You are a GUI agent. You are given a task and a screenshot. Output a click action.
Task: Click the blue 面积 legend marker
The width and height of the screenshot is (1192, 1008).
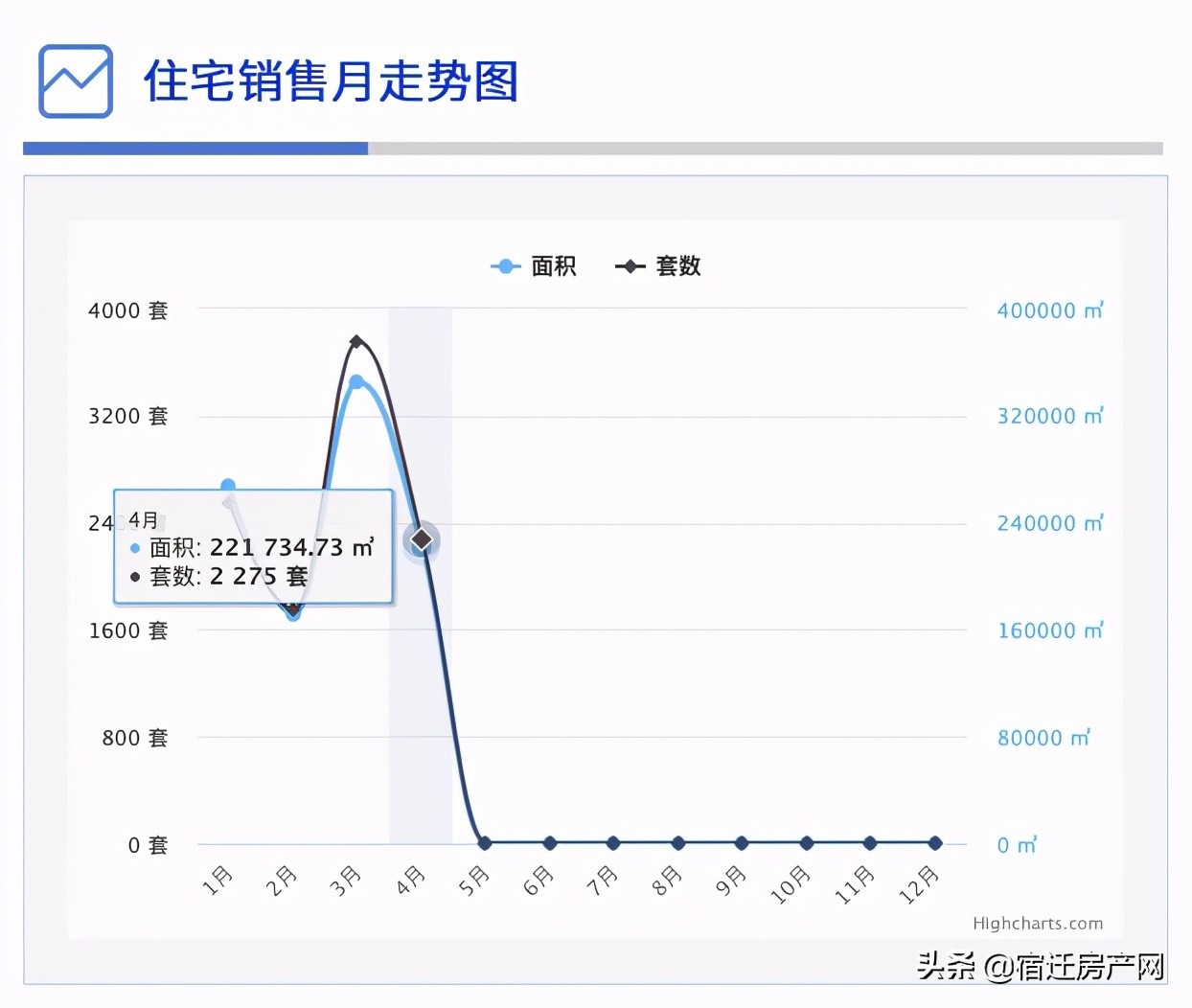[x=505, y=266]
